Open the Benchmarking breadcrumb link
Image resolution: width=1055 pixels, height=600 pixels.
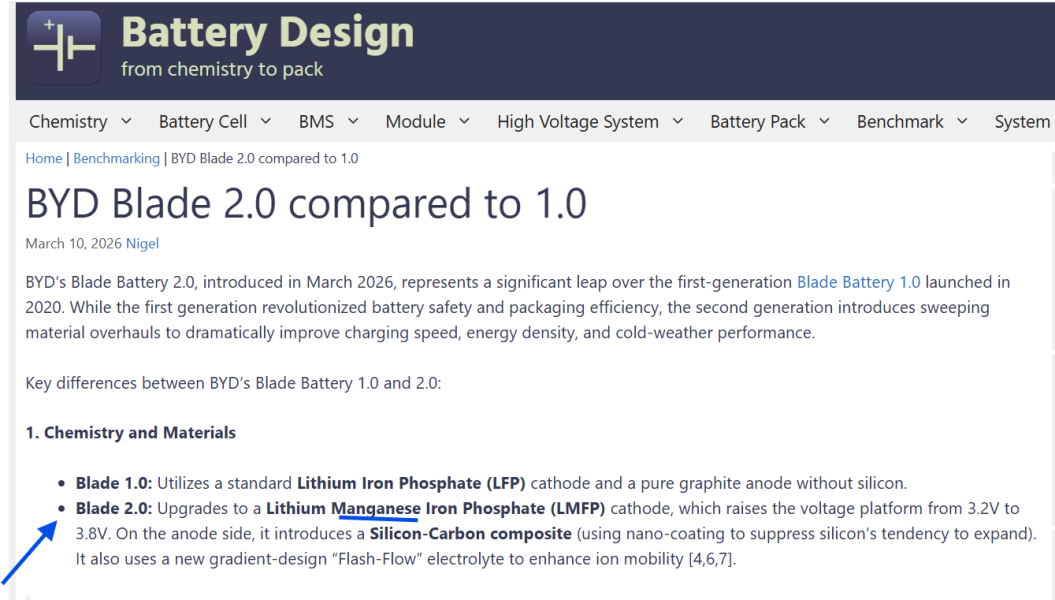[x=116, y=158]
